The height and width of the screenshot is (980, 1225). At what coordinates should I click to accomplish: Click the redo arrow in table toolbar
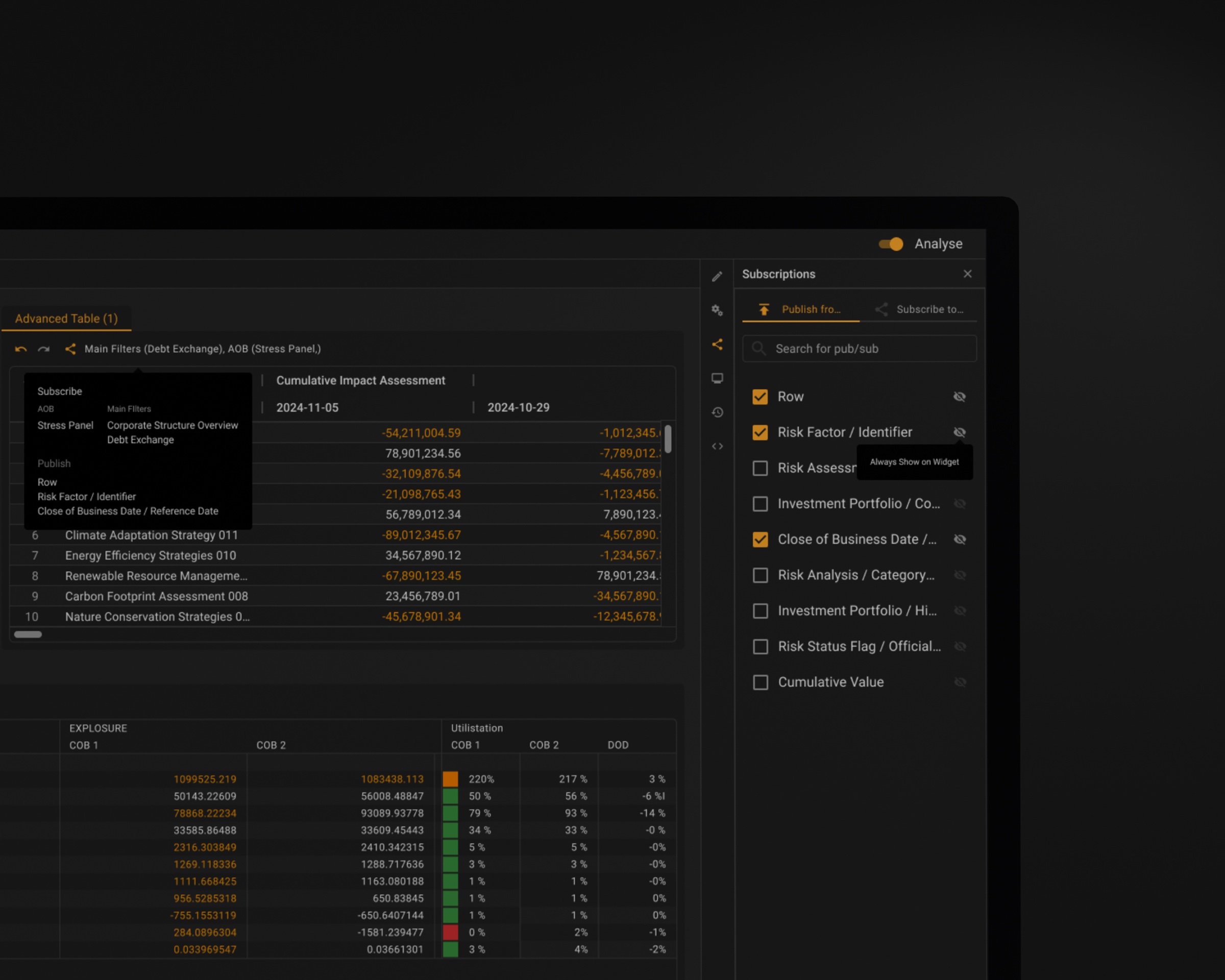(x=44, y=349)
